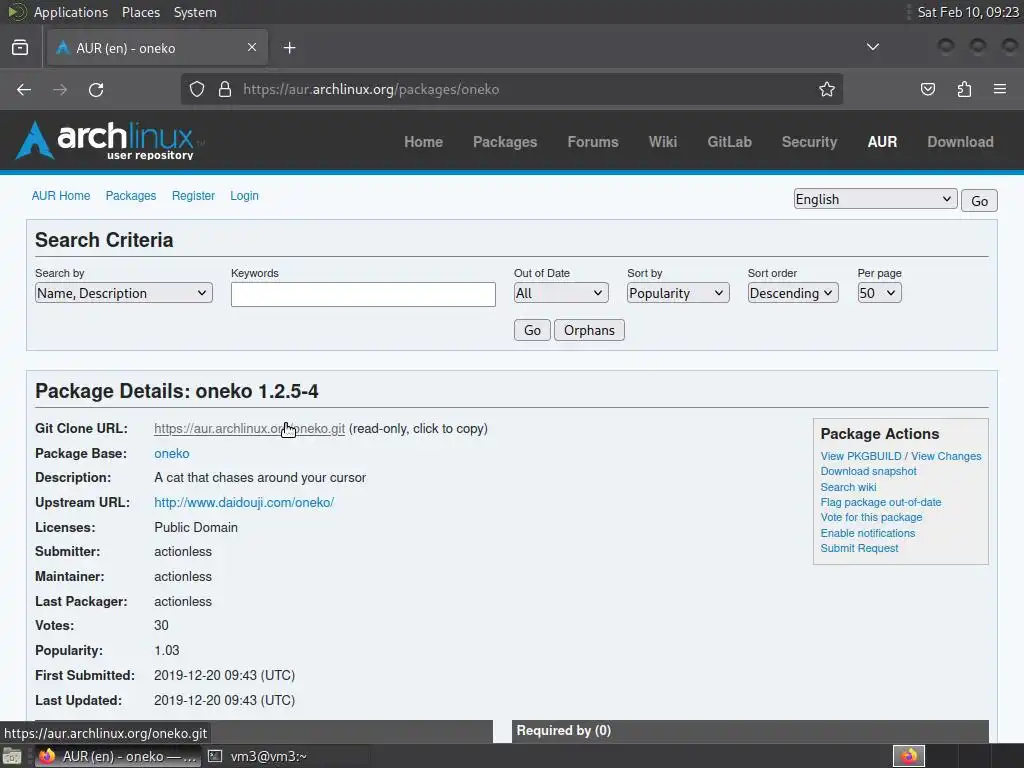This screenshot has height=768, width=1024.
Task: Open the Pocket save icon
Action: pos(928,89)
